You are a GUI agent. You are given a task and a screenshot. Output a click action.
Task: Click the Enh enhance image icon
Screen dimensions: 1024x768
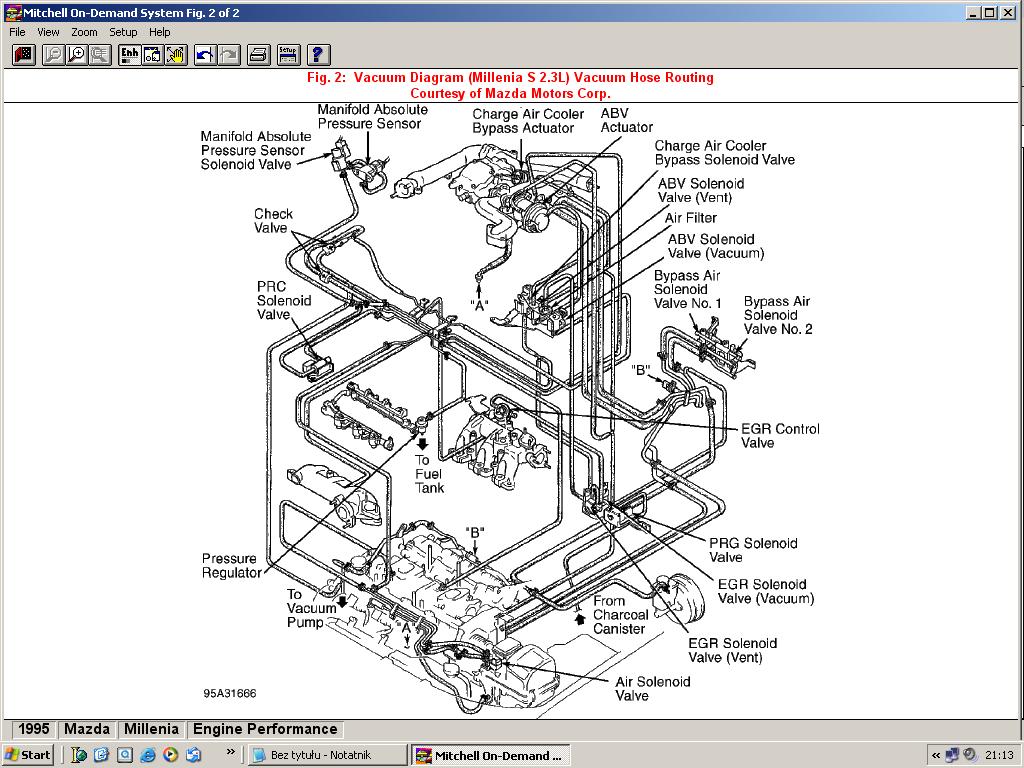click(129, 55)
